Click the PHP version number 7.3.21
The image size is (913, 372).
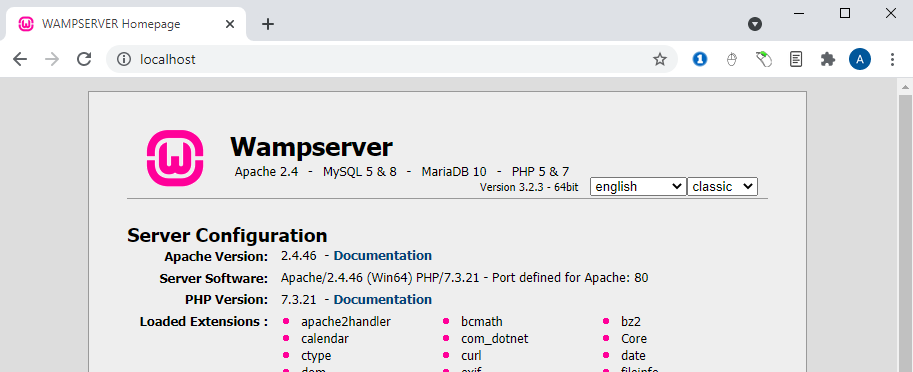(x=298, y=299)
